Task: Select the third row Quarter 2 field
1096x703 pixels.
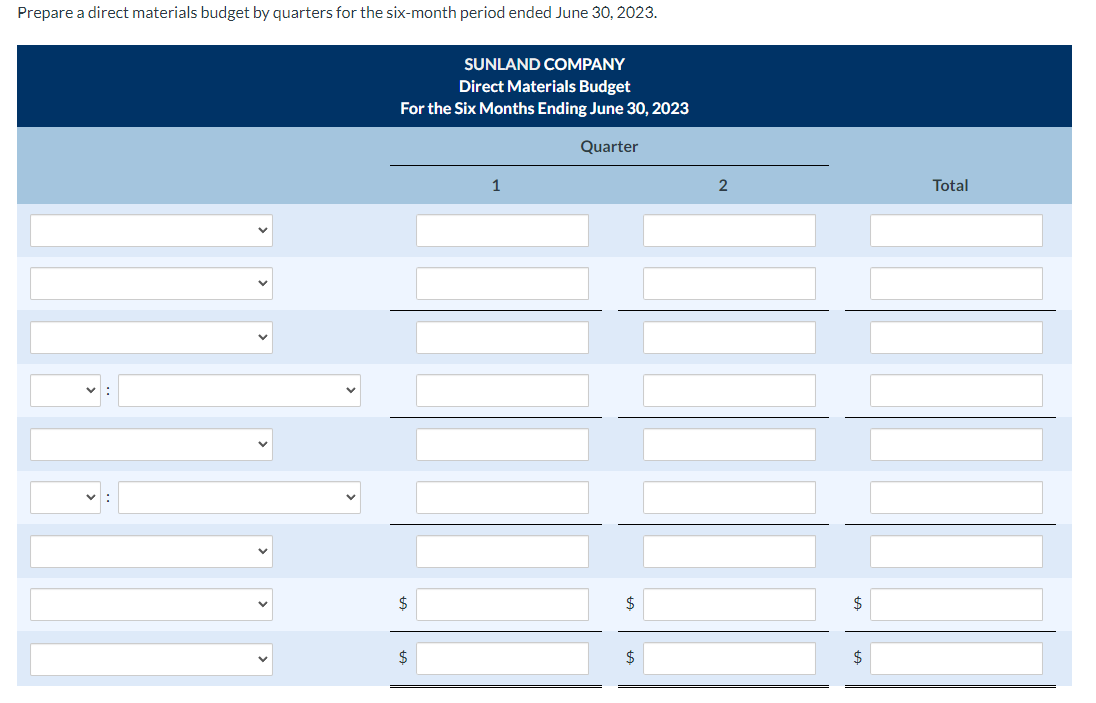Action: click(729, 337)
